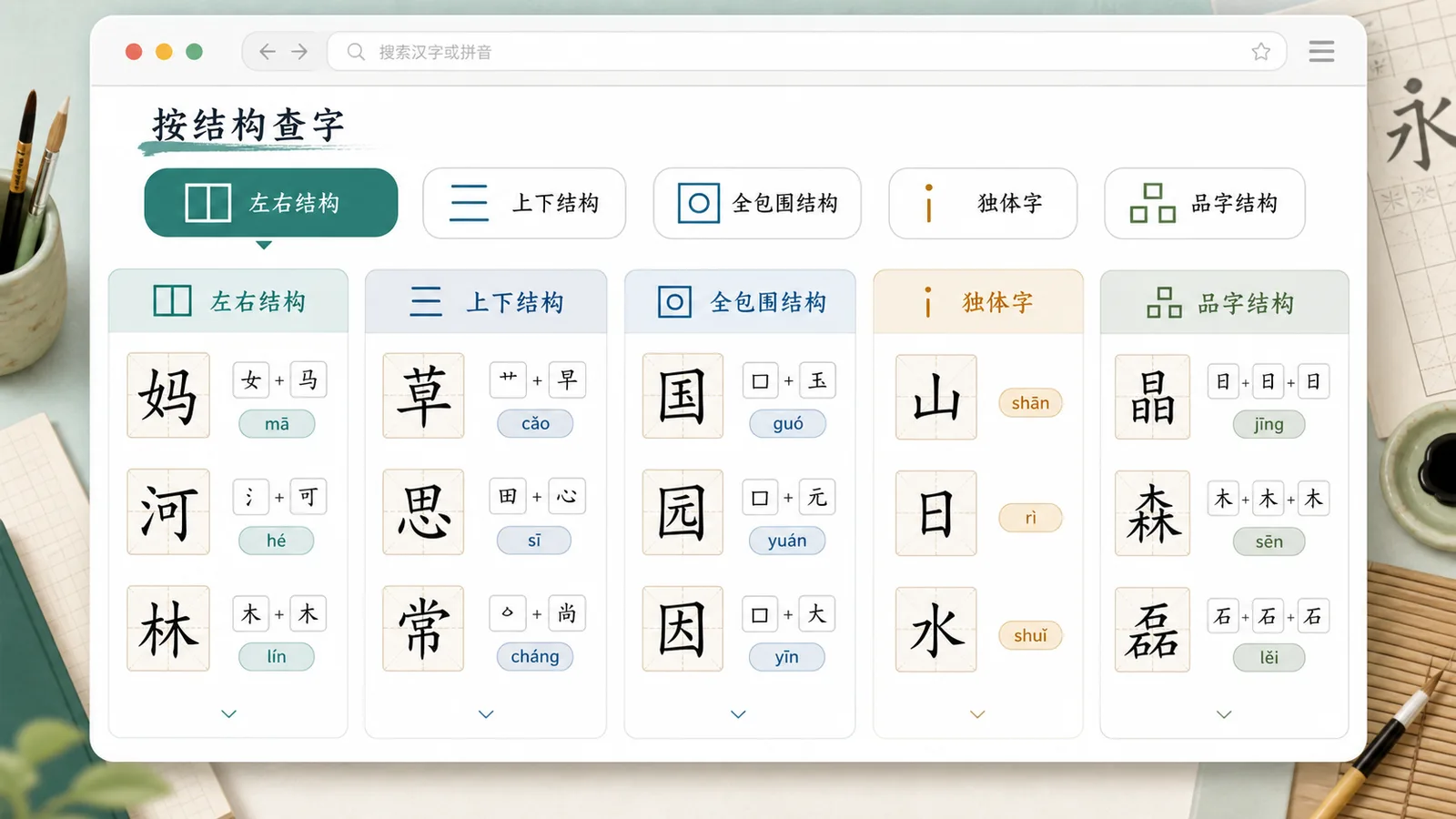The width and height of the screenshot is (1456, 819).
Task: Click the cháng pinyin pill
Action: pos(535,657)
